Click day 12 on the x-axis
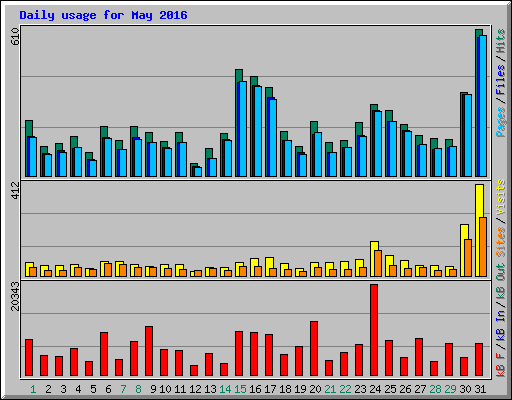The height and width of the screenshot is (400, 512). pos(195,389)
